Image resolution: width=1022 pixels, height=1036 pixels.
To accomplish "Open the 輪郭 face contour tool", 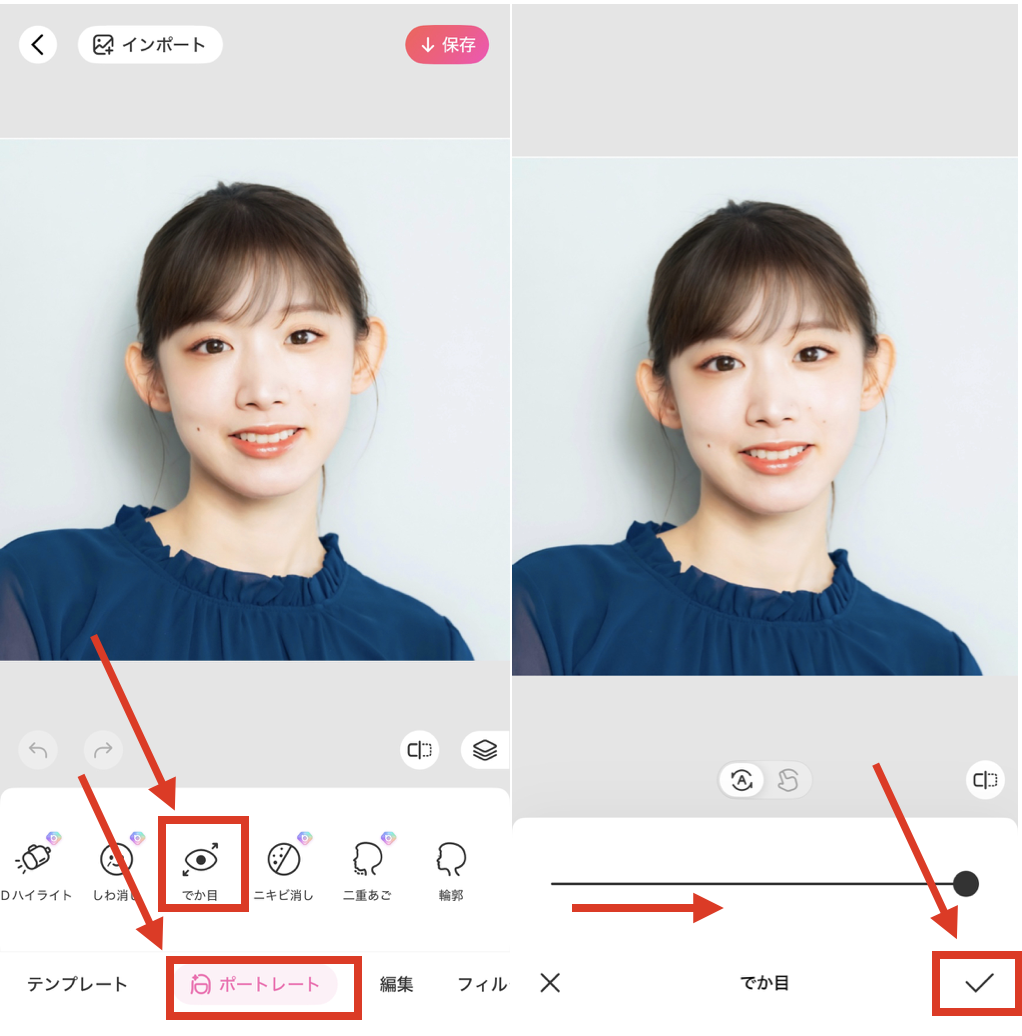I will [x=451, y=862].
